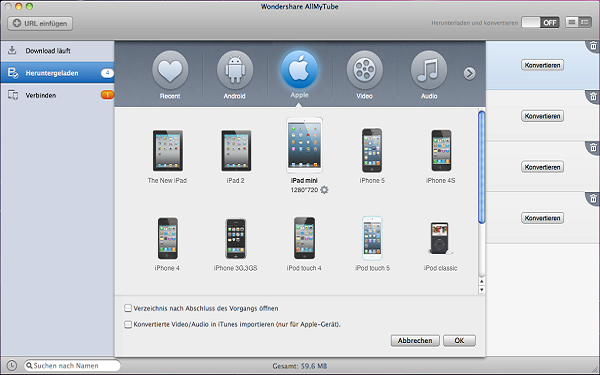Confirm with the OK button
Image resolution: width=600 pixels, height=375 pixels.
click(x=459, y=341)
